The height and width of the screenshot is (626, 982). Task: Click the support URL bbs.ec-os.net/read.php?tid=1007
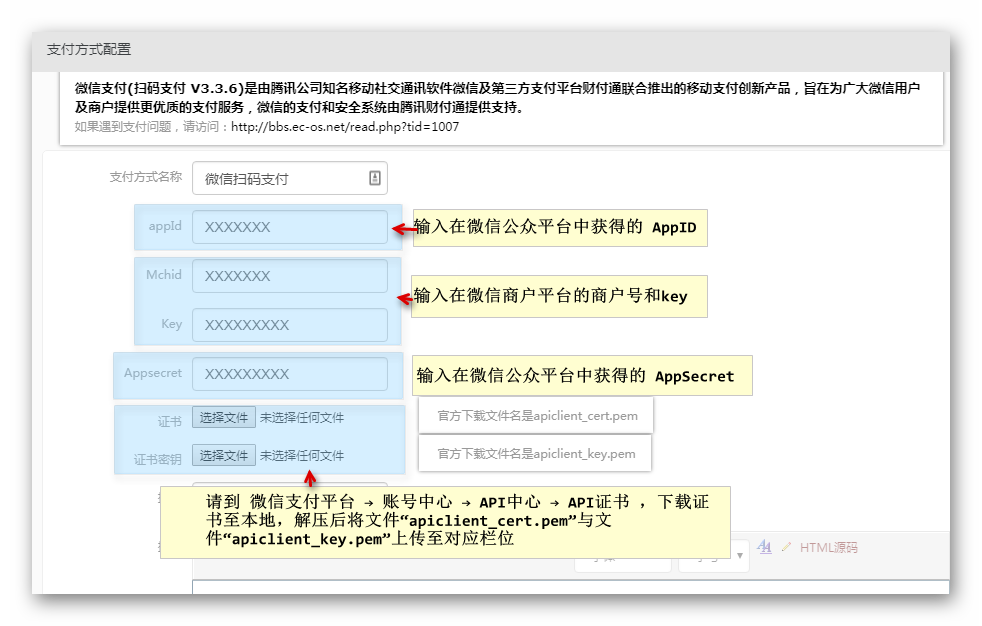[x=345, y=126]
